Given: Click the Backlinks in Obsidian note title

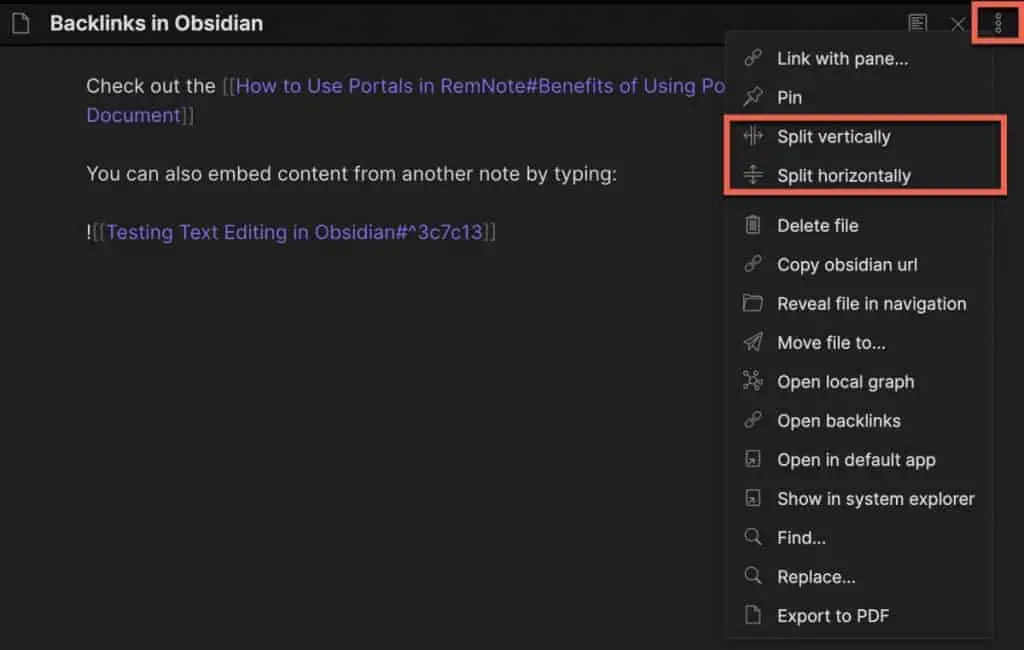Looking at the screenshot, I should click(156, 23).
